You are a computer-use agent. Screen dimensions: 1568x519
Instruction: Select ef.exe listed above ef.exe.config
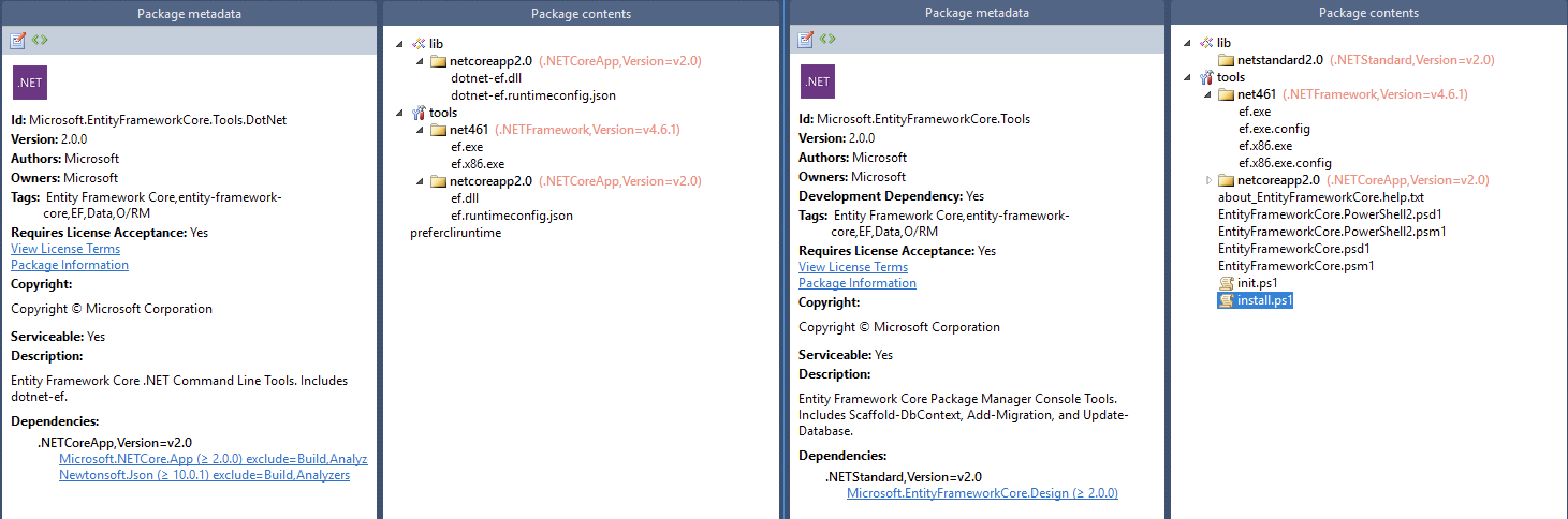1255,112
